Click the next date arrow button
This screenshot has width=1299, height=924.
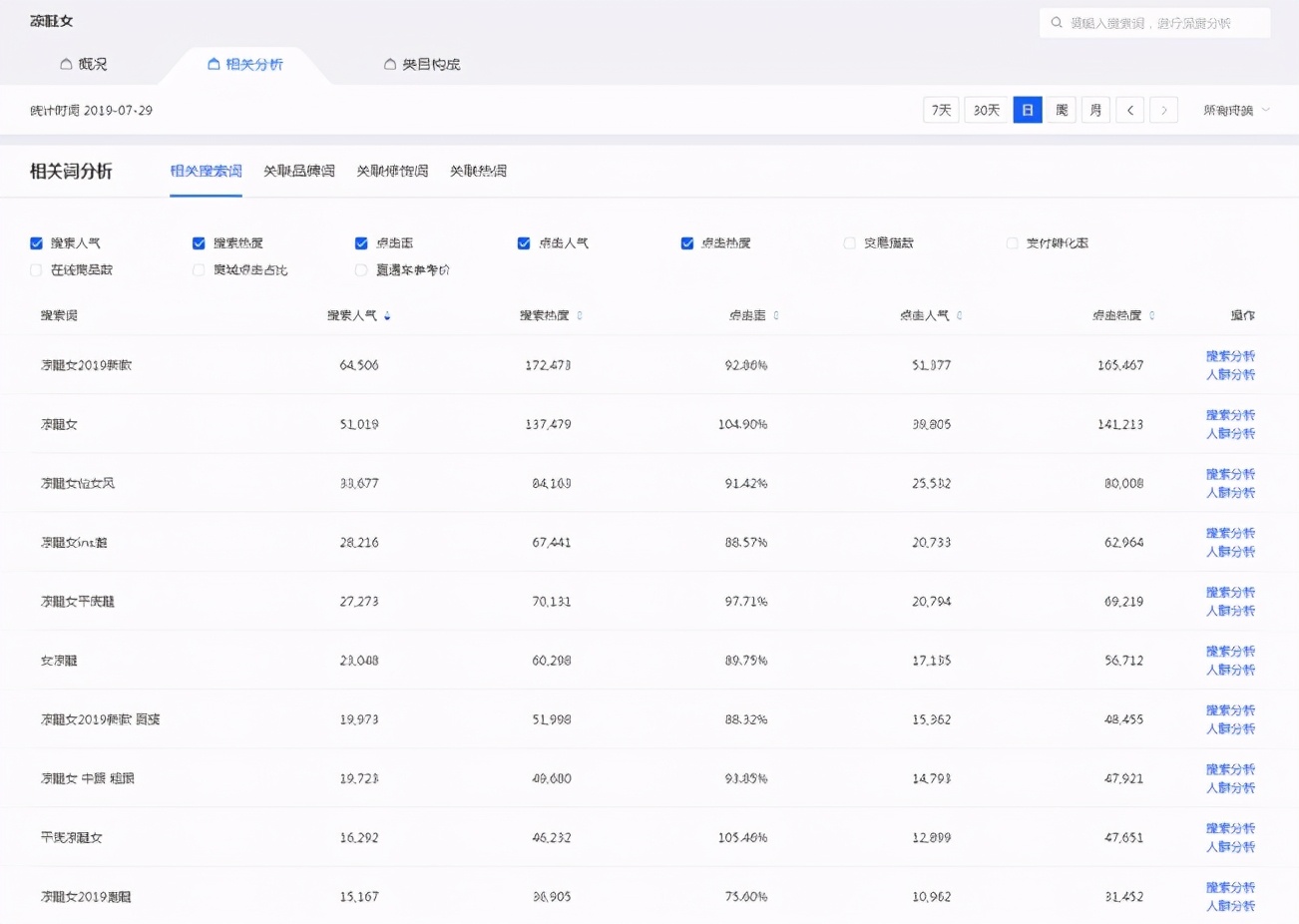pyautogui.click(x=1163, y=110)
